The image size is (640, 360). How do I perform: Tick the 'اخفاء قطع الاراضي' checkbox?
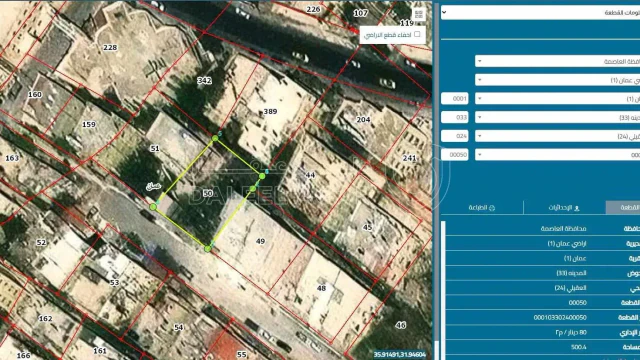point(417,34)
